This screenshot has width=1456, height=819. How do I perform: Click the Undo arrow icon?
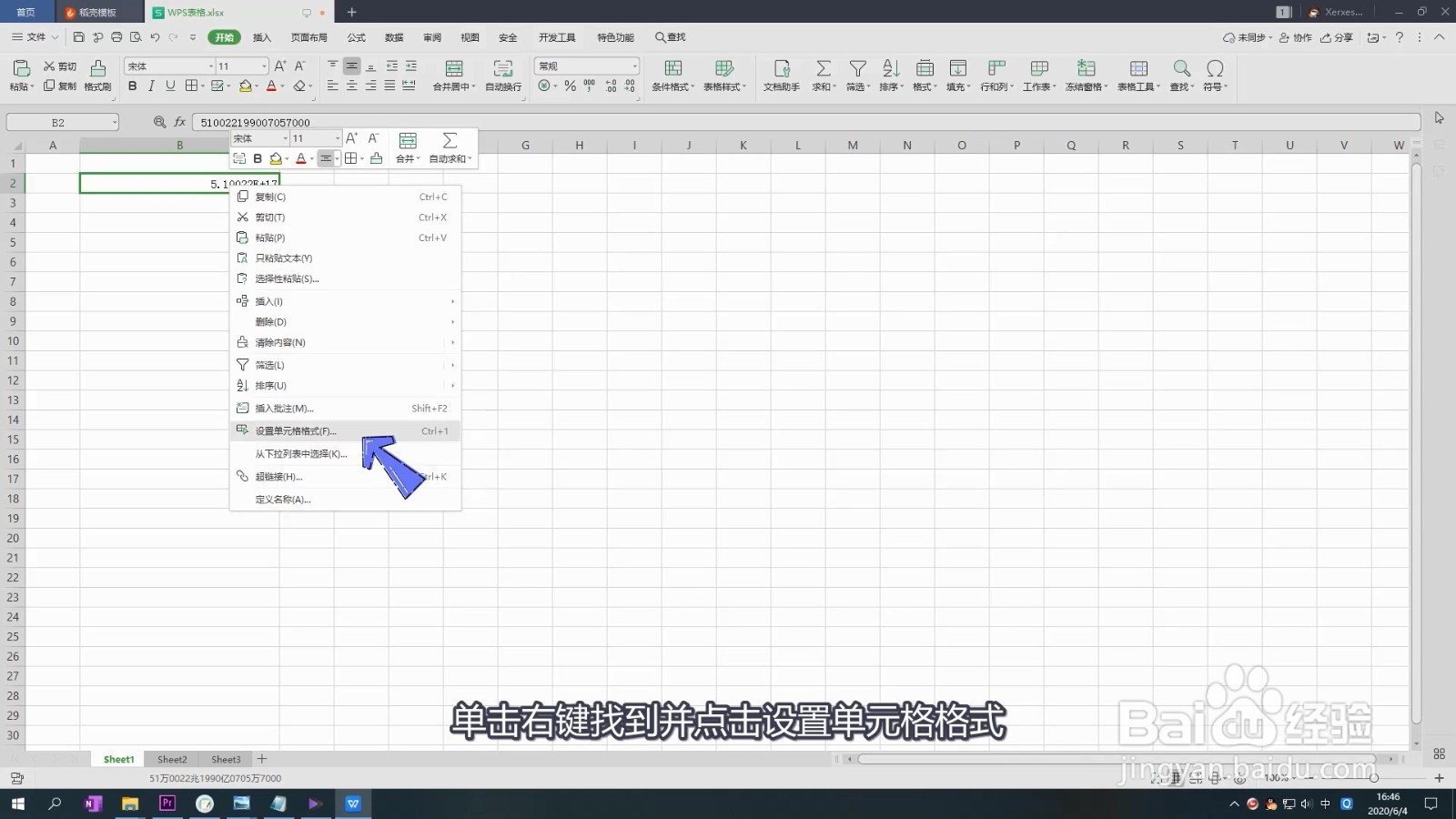[155, 37]
